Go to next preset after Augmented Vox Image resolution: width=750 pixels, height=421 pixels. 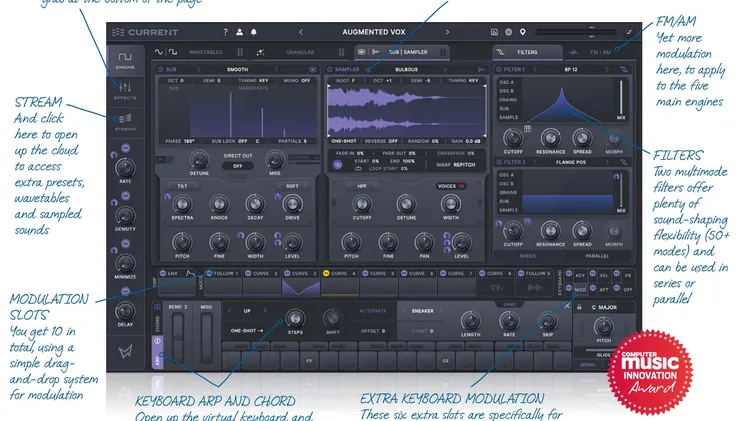(x=447, y=32)
